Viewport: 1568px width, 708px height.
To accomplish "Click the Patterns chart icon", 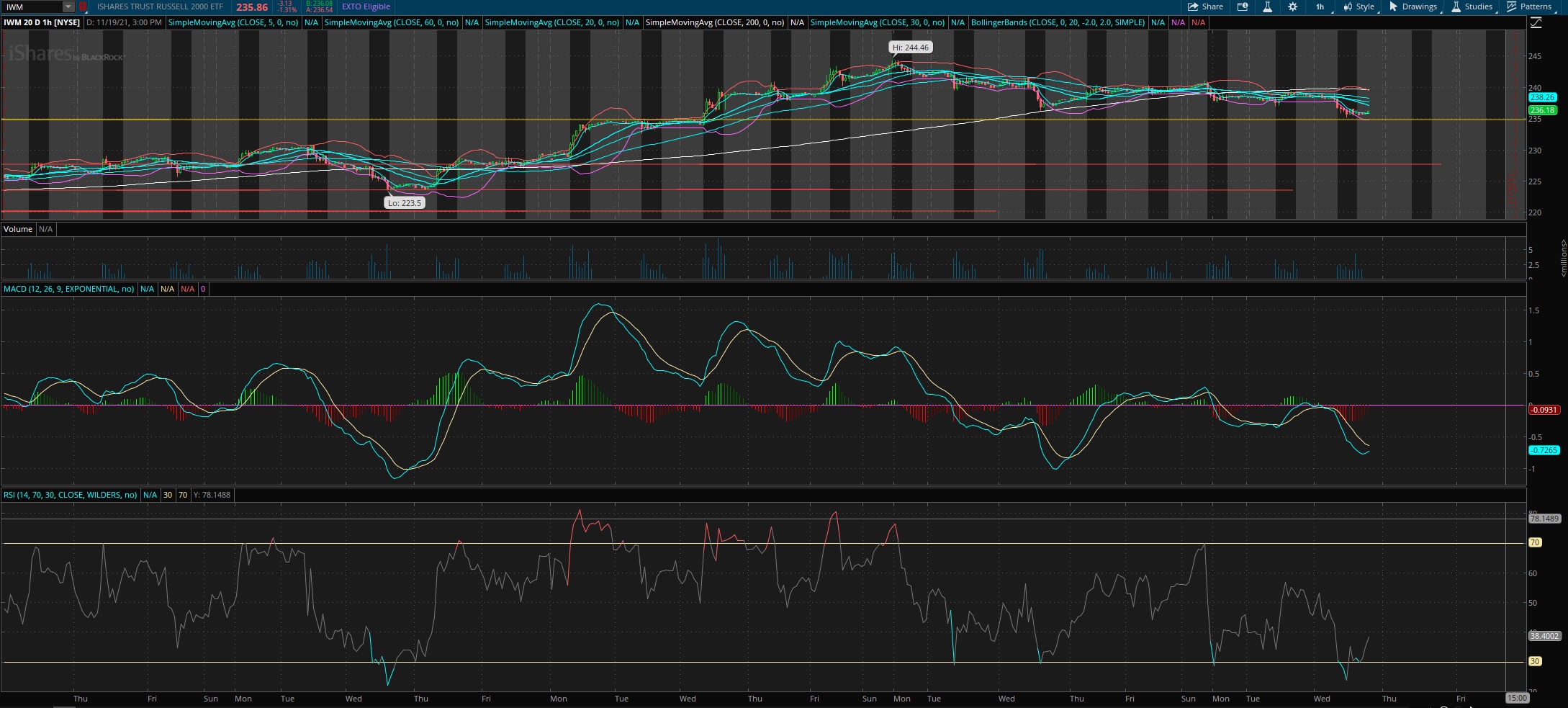I will (x=1511, y=6).
